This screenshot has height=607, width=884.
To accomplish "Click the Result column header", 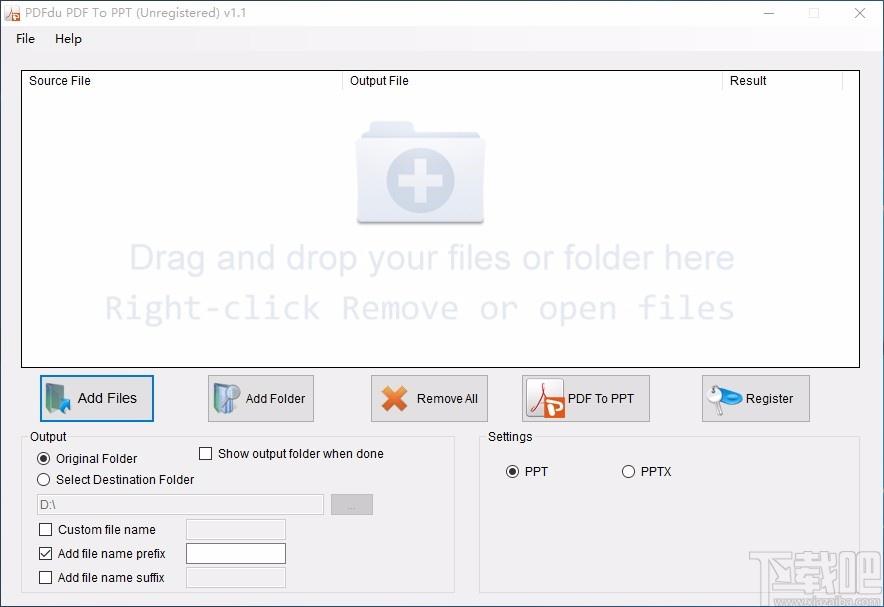I will 783,81.
